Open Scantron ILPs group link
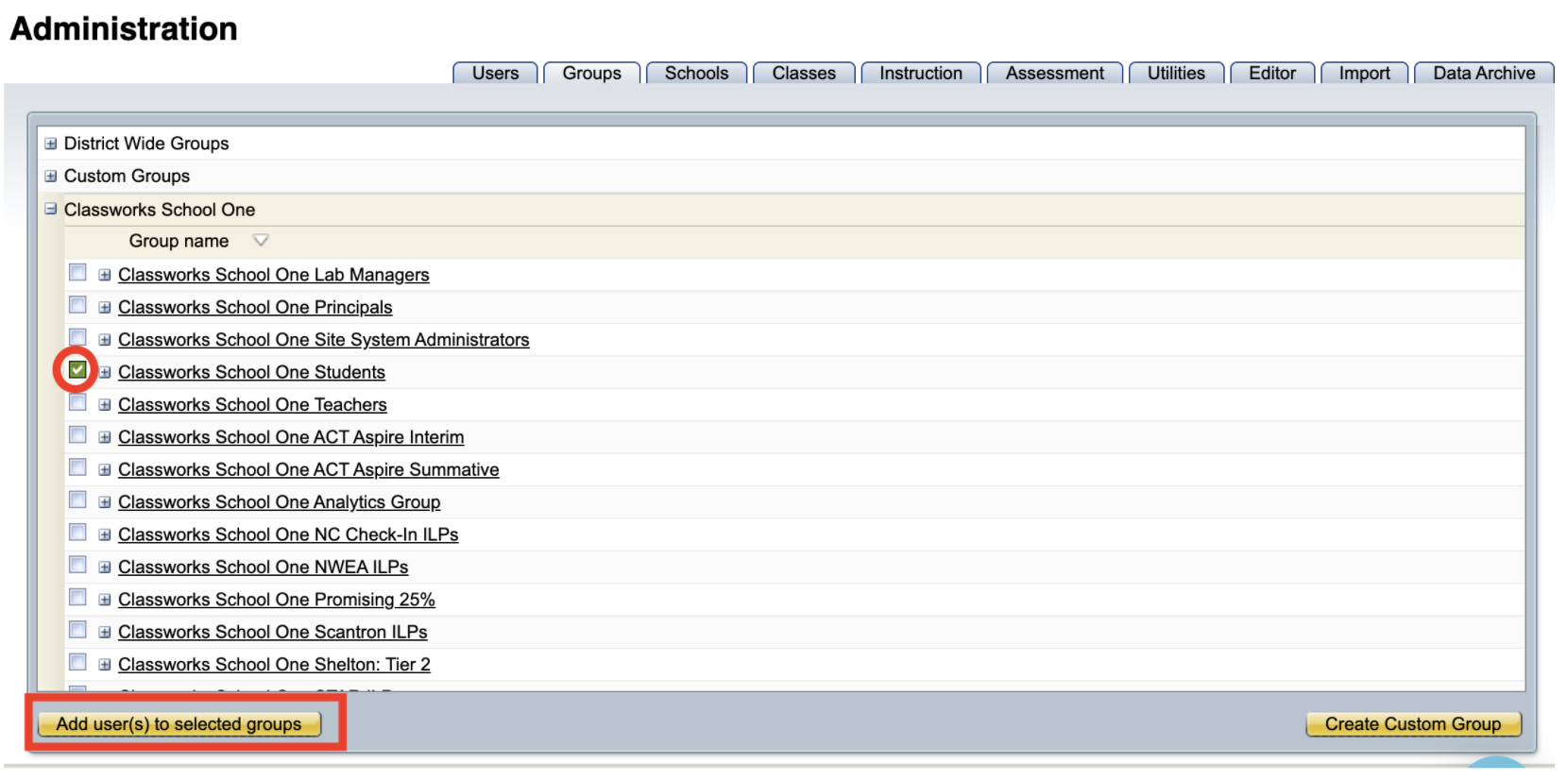This screenshot has width=1568, height=780. pyautogui.click(x=272, y=632)
